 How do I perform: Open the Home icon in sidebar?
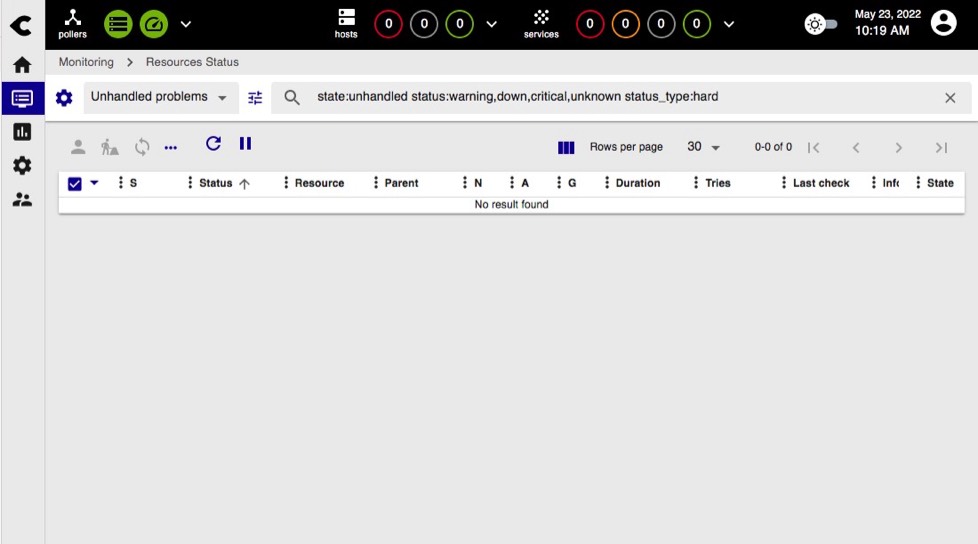22,65
